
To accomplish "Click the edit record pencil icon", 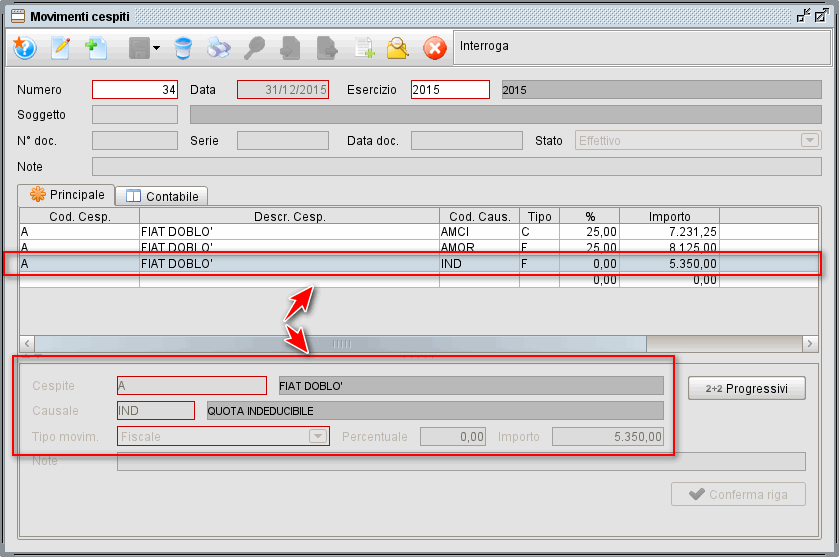I will 60,48.
